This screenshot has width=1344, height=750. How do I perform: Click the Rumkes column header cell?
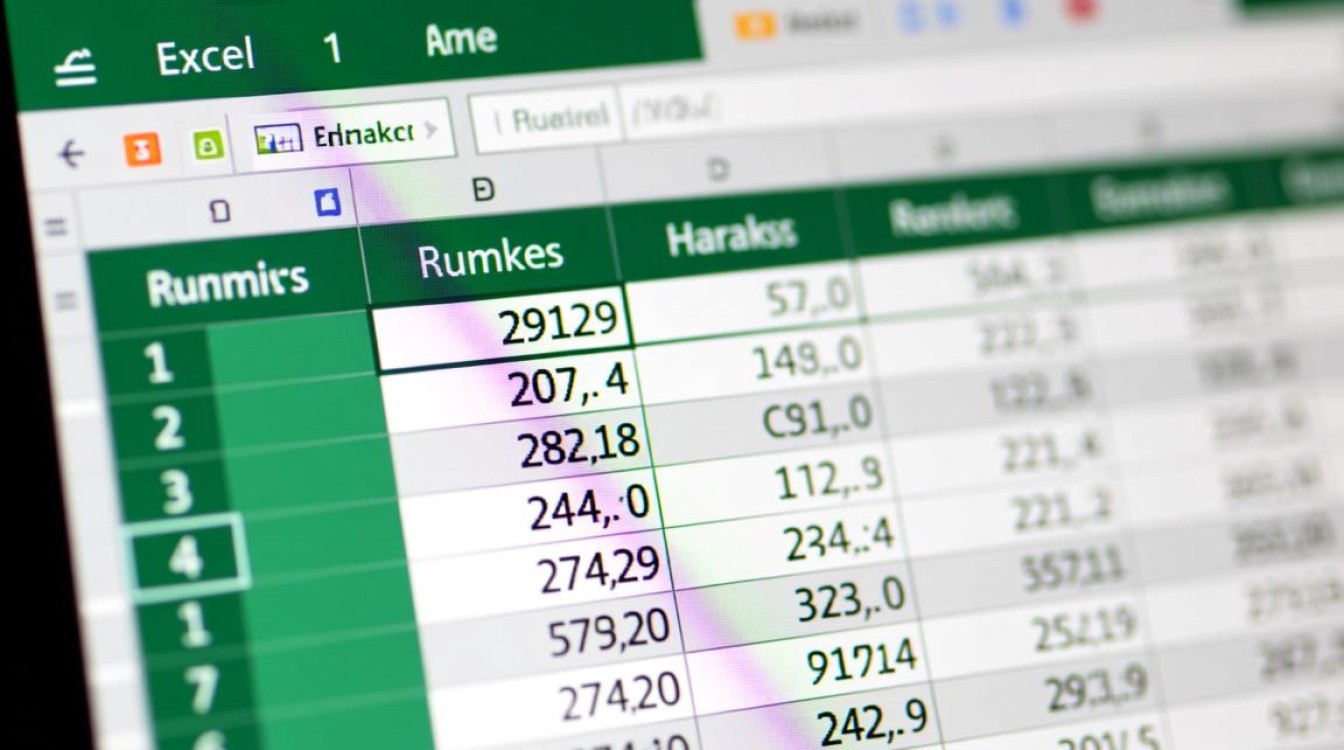click(492, 258)
